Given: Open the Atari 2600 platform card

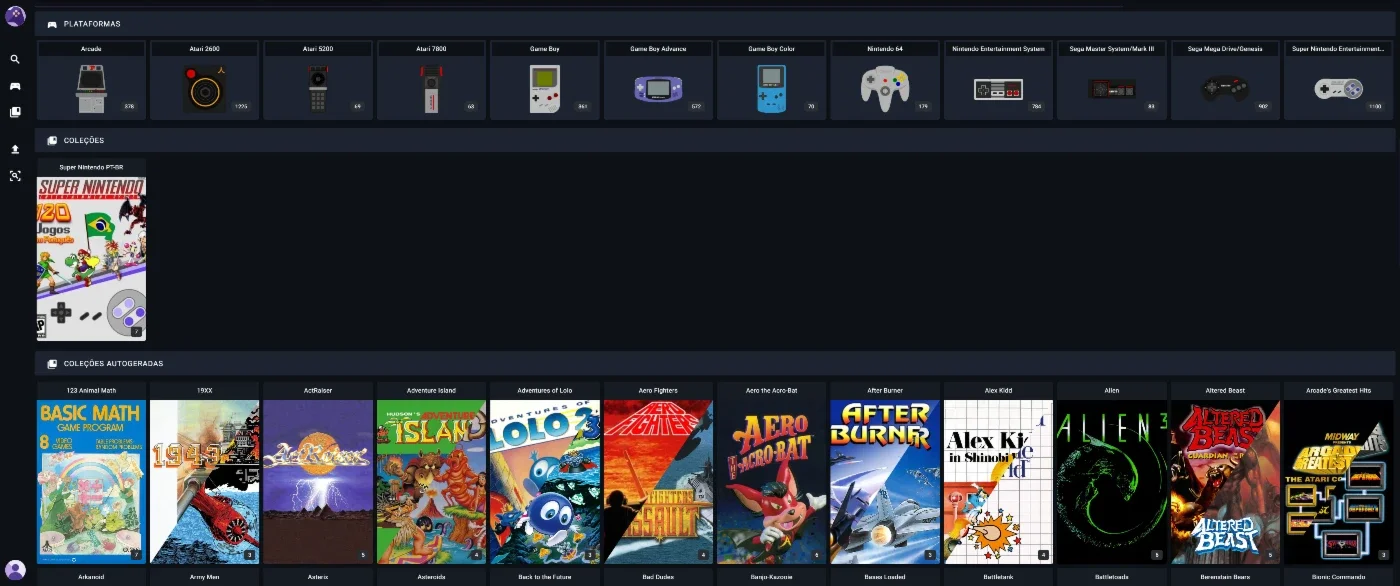Looking at the screenshot, I should click(205, 80).
